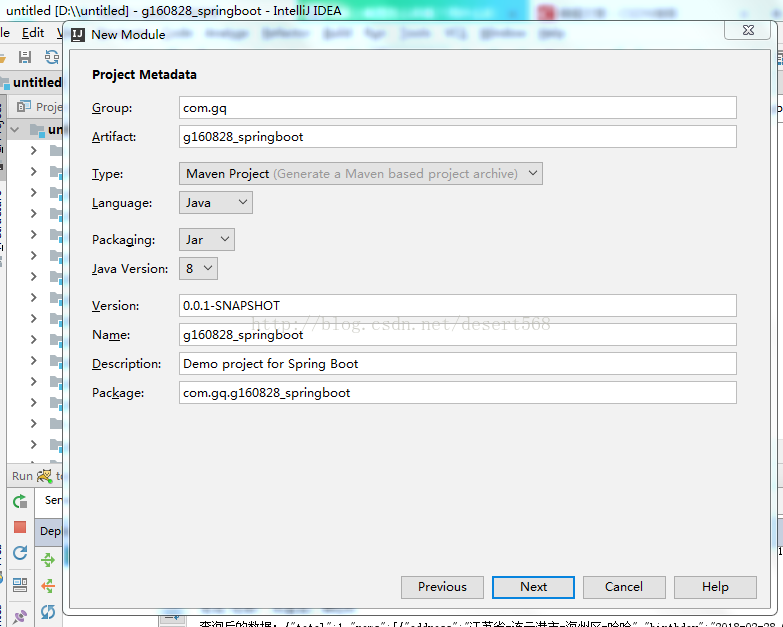
Task: Open the Language dropdown showing Java
Action: point(216,203)
